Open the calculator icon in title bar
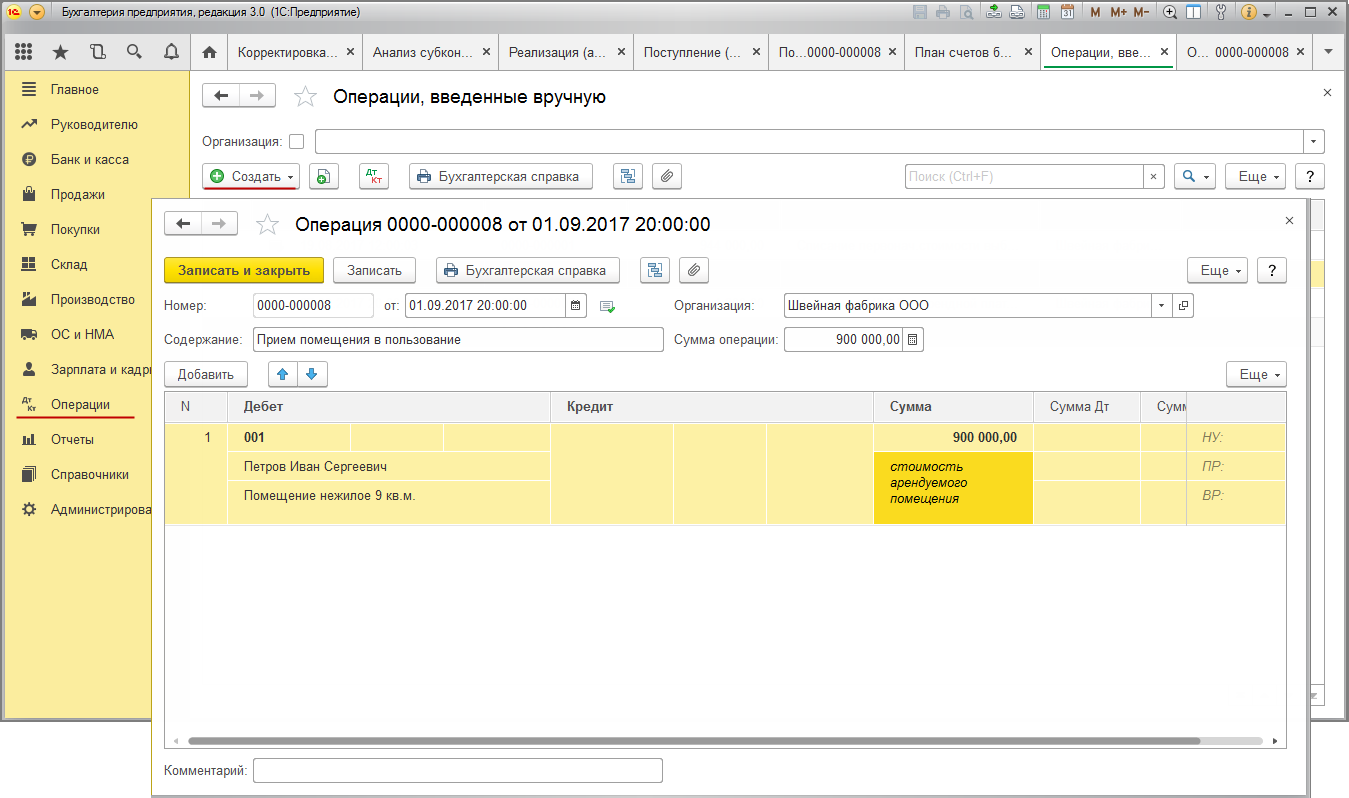 pos(1044,12)
